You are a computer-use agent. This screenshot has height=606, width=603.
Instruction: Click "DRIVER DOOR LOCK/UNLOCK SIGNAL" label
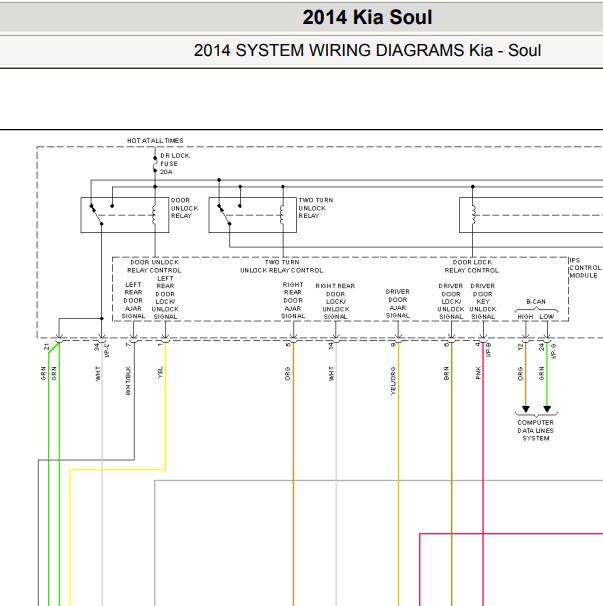click(451, 301)
